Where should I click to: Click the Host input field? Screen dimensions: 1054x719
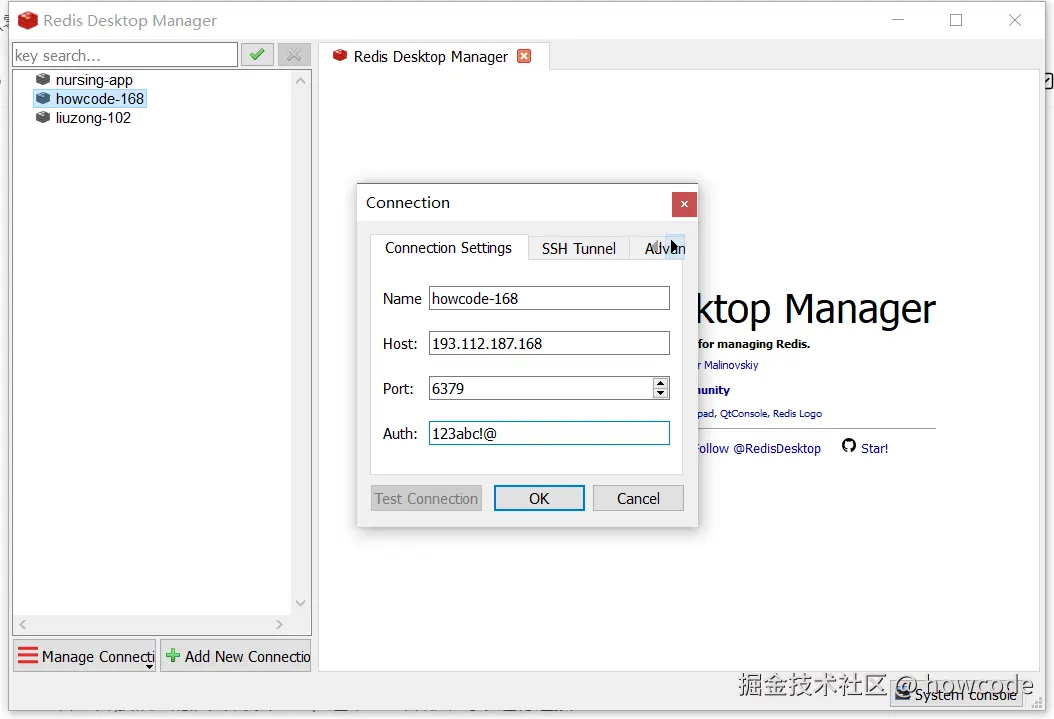click(549, 343)
